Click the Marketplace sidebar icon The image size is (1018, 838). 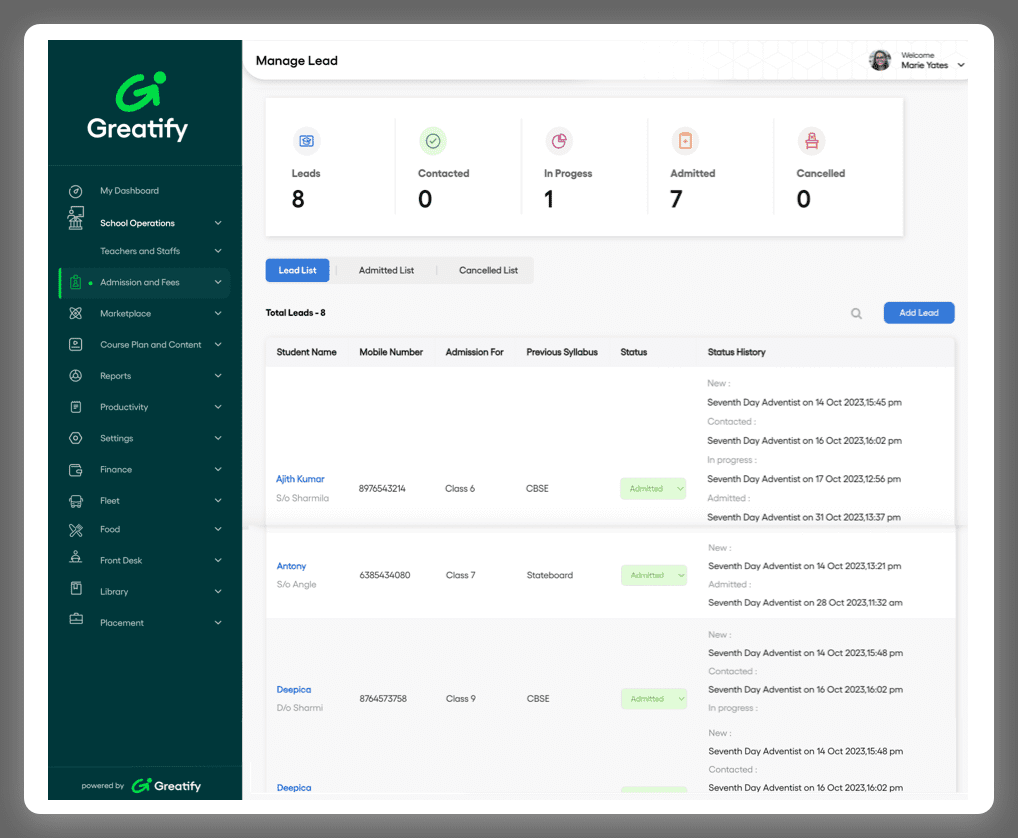(75, 314)
